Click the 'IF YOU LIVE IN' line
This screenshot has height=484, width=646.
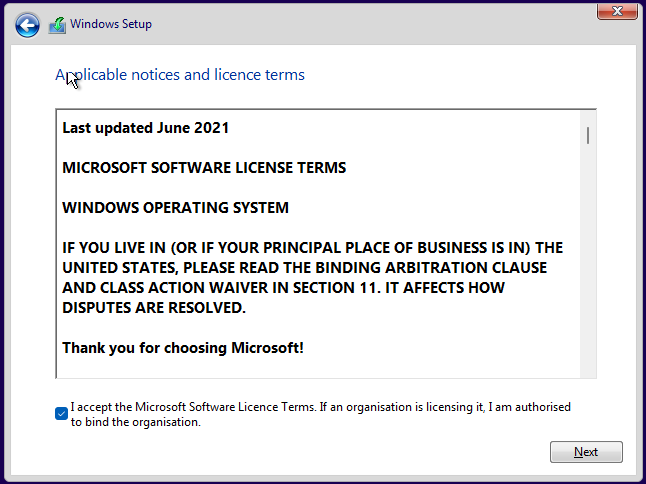[312, 248]
